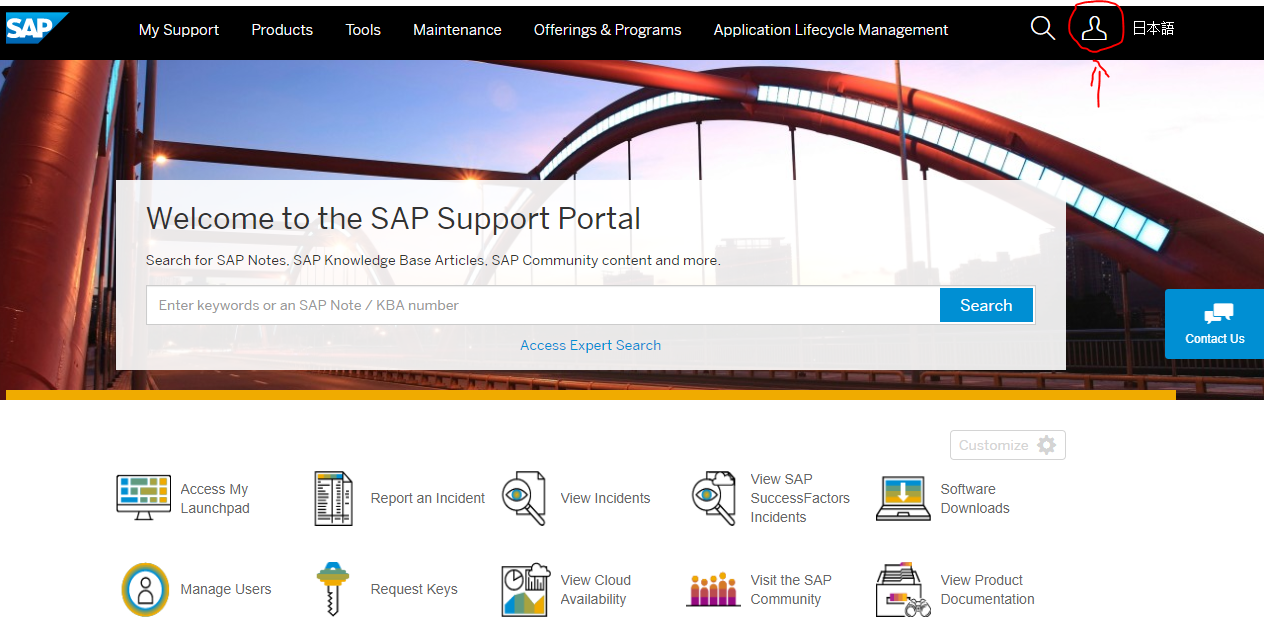Click the blue Search button
1264x635 pixels.
click(x=986, y=305)
